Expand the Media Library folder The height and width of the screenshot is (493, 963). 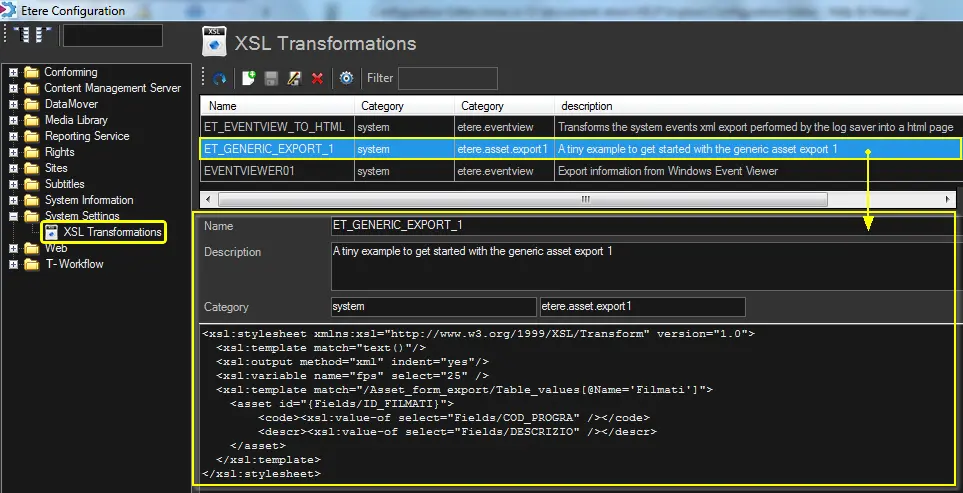[x=14, y=120]
